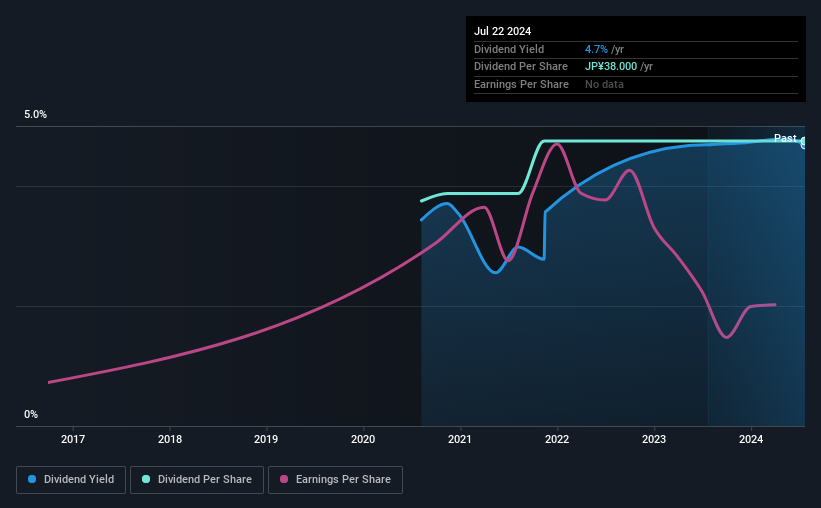821x508 pixels.
Task: Click the JP¥38.000 value in the tooltip
Action: click(610, 66)
